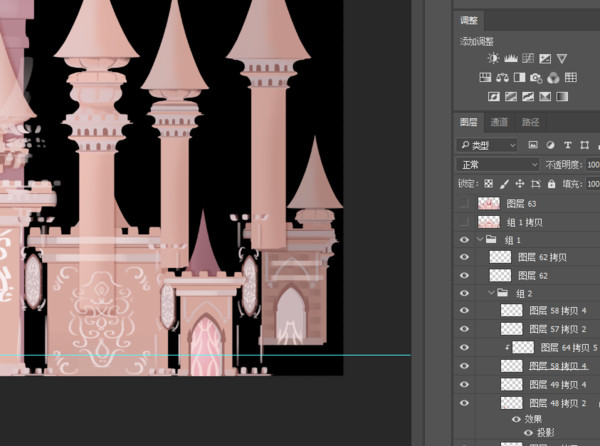This screenshot has width=600, height=446.
Task: Lock transparent pixels of layer
Action: 489,184
